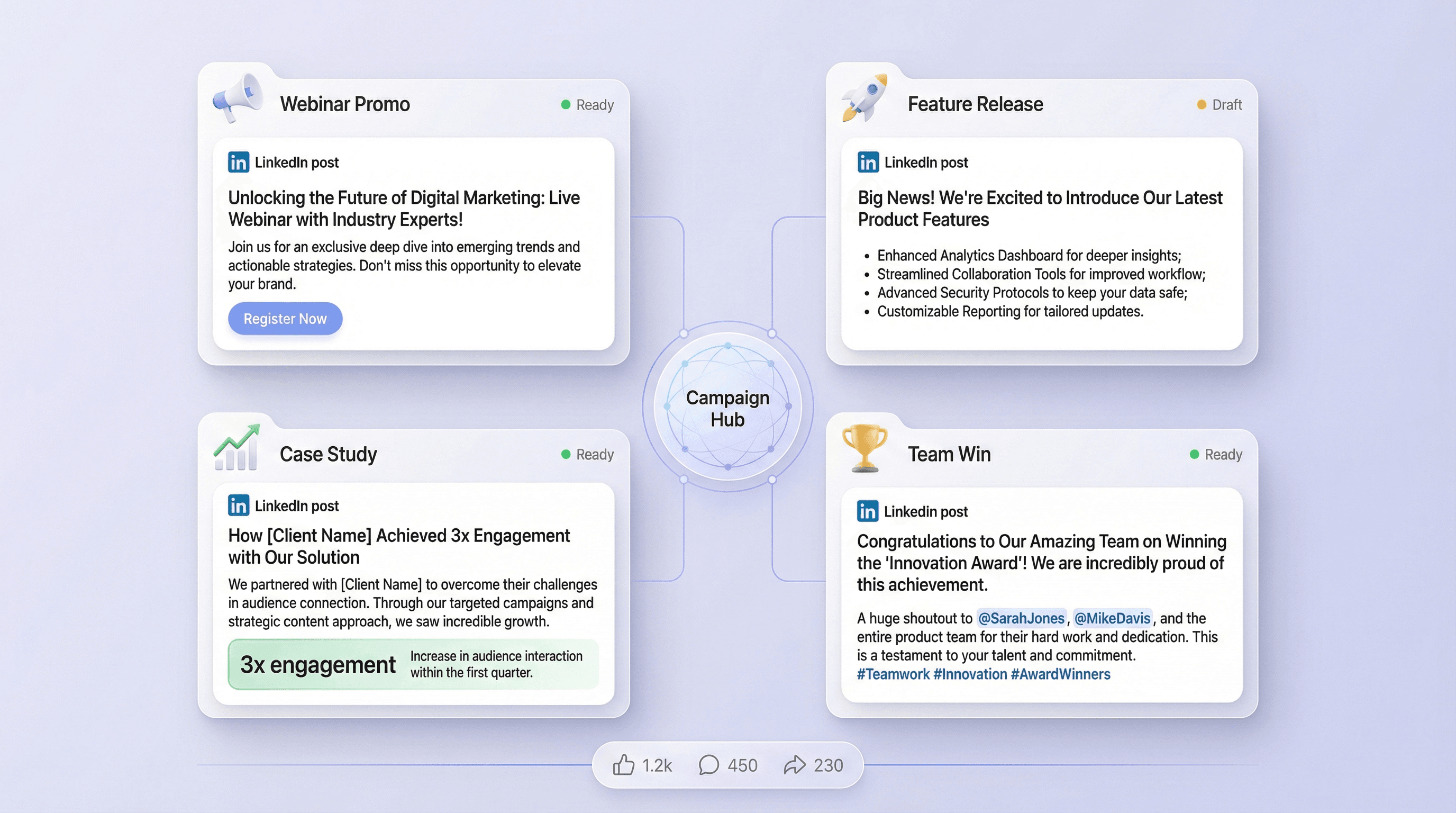Click the green 3x engagement highlight box

tap(413, 664)
